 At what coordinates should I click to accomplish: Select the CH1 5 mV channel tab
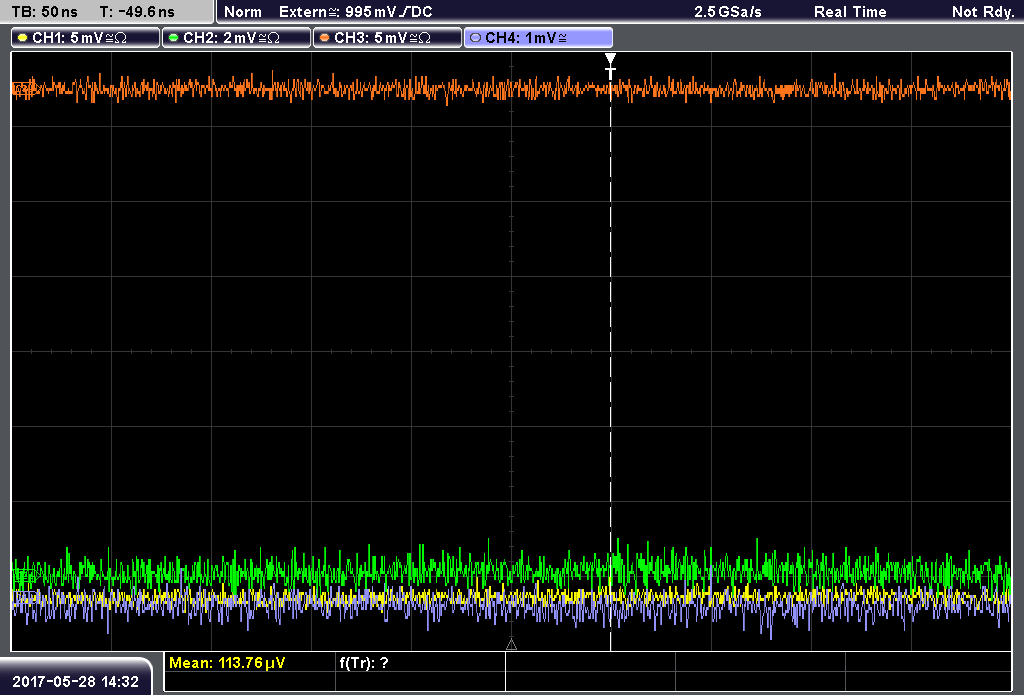click(86, 38)
